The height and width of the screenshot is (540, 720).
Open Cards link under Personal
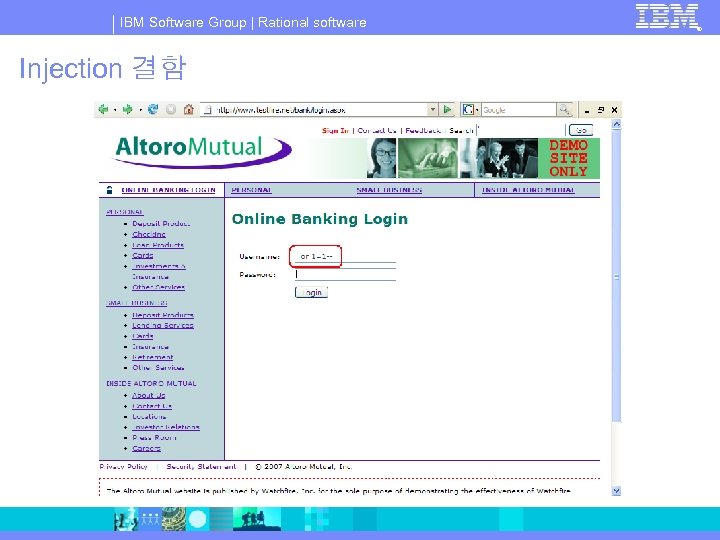pyautogui.click(x=143, y=255)
